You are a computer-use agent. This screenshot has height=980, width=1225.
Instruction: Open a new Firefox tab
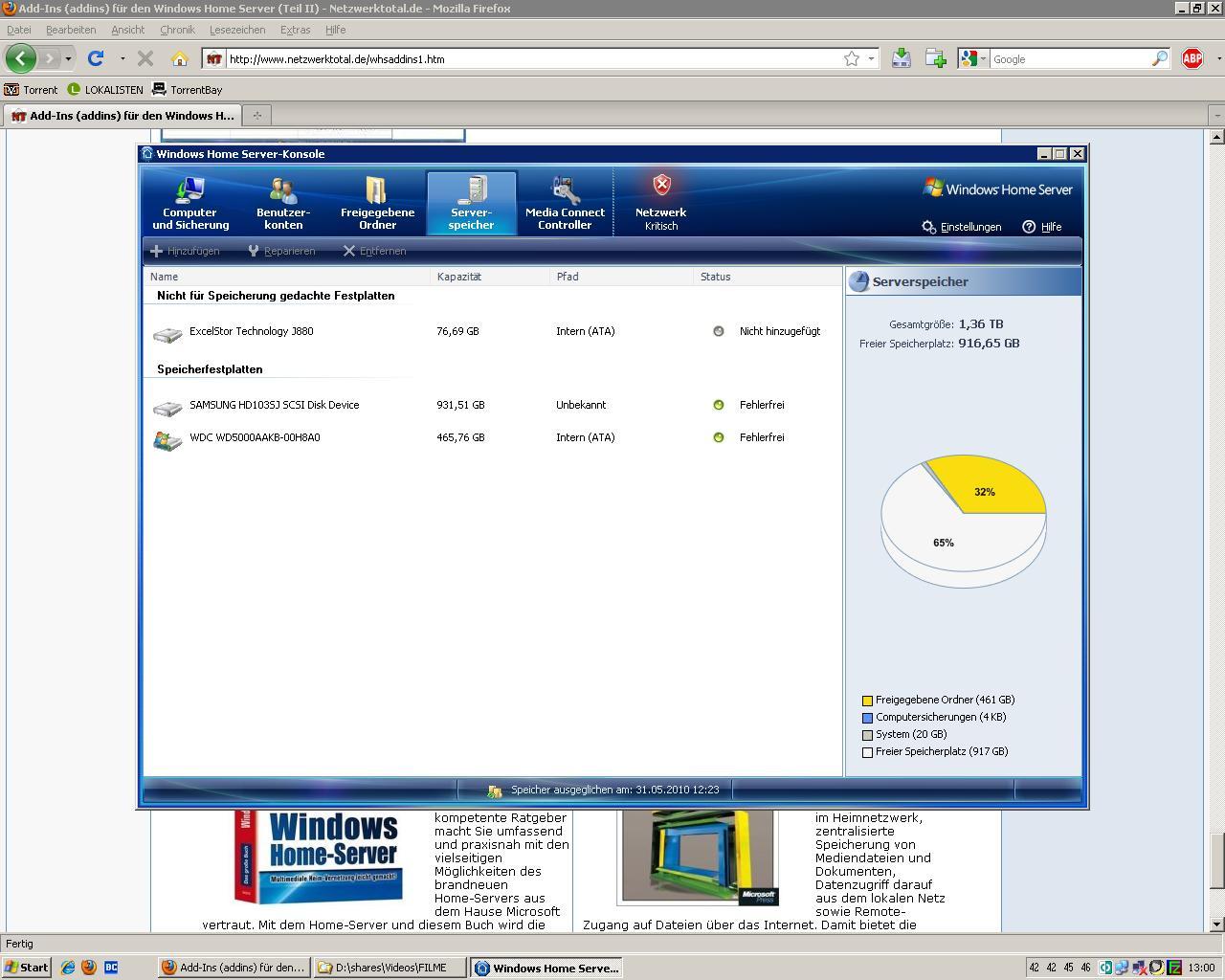point(256,116)
